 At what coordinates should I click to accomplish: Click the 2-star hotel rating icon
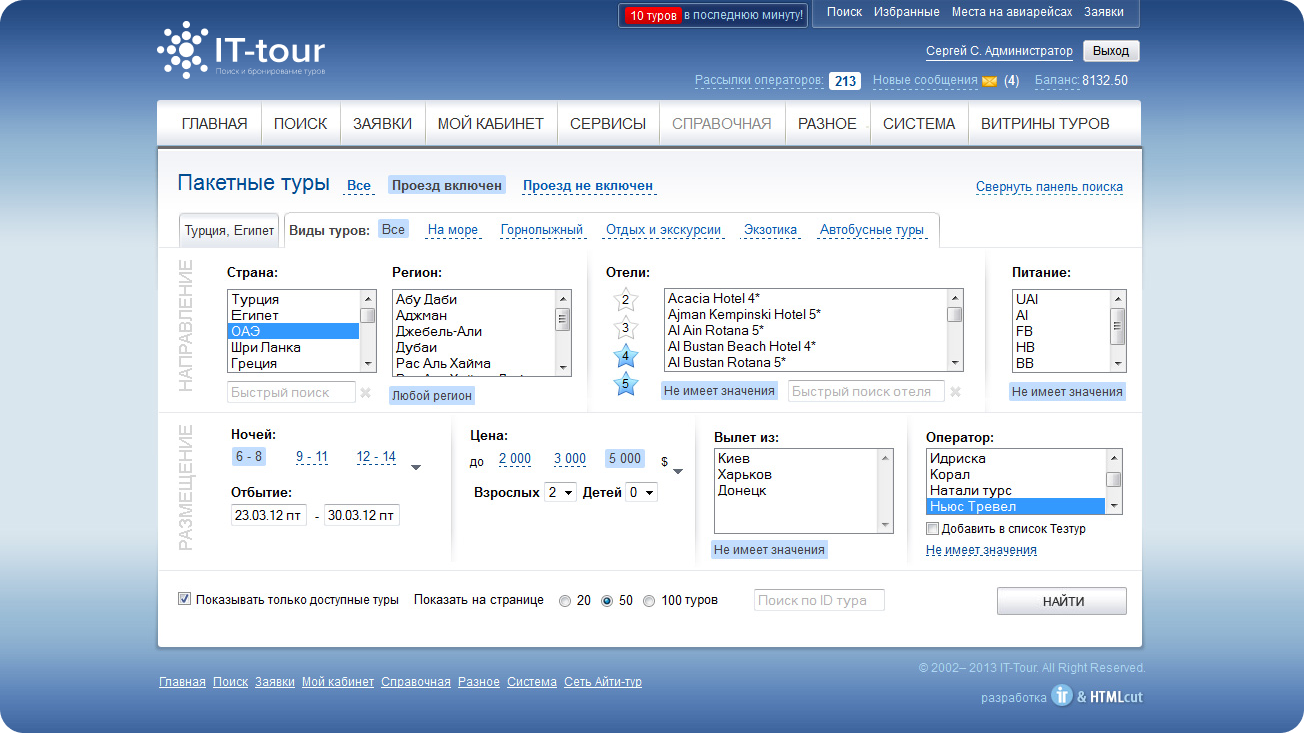click(x=626, y=299)
